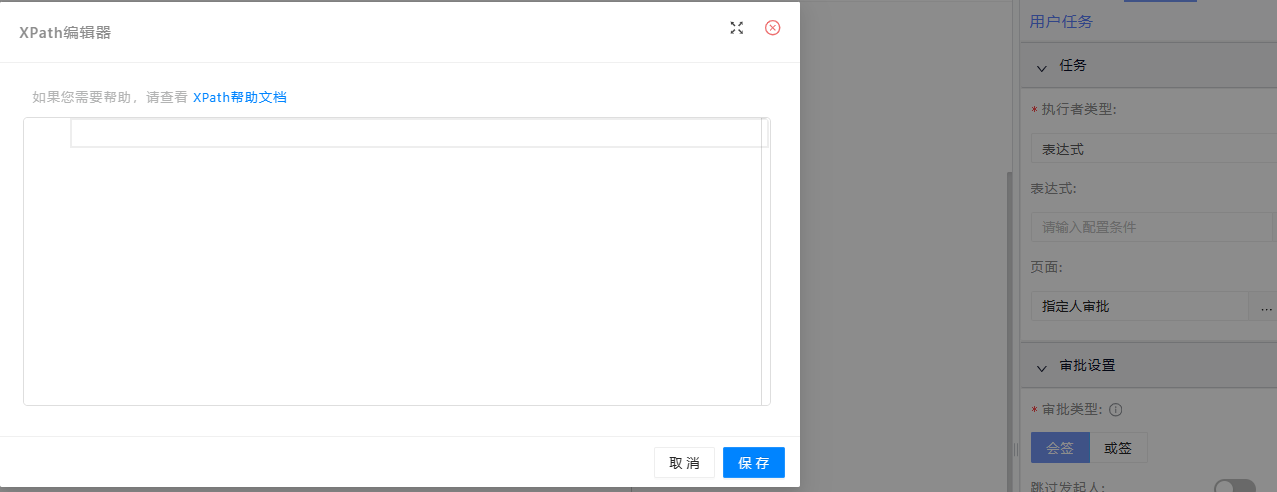The height and width of the screenshot is (492, 1277).
Task: Collapse the 审批设置 section chevron
Action: click(x=1042, y=366)
